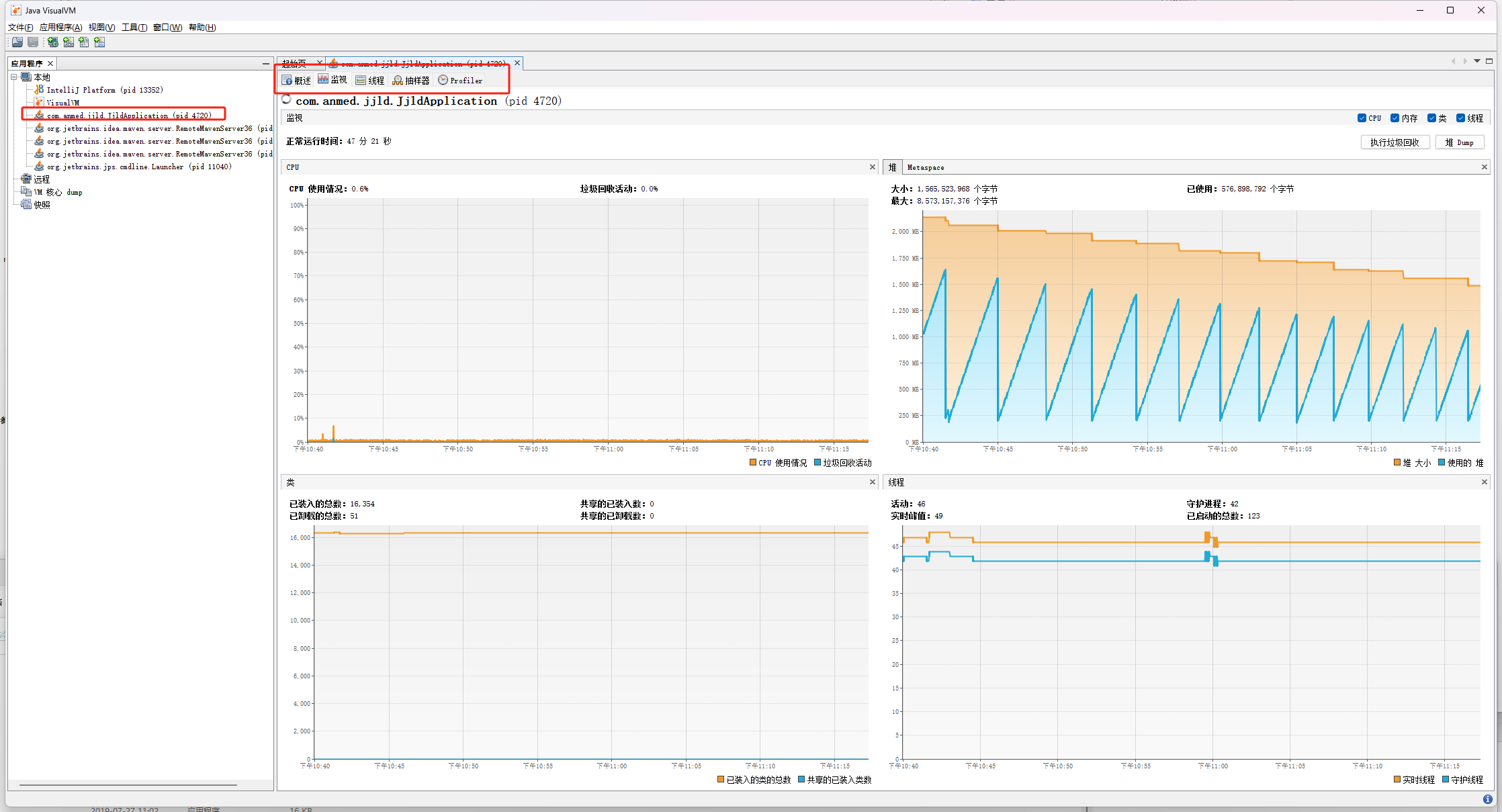Viewport: 1502px width, 812px height.
Task: Click Add JMX Connection toolbar icon
Action: click(x=69, y=42)
